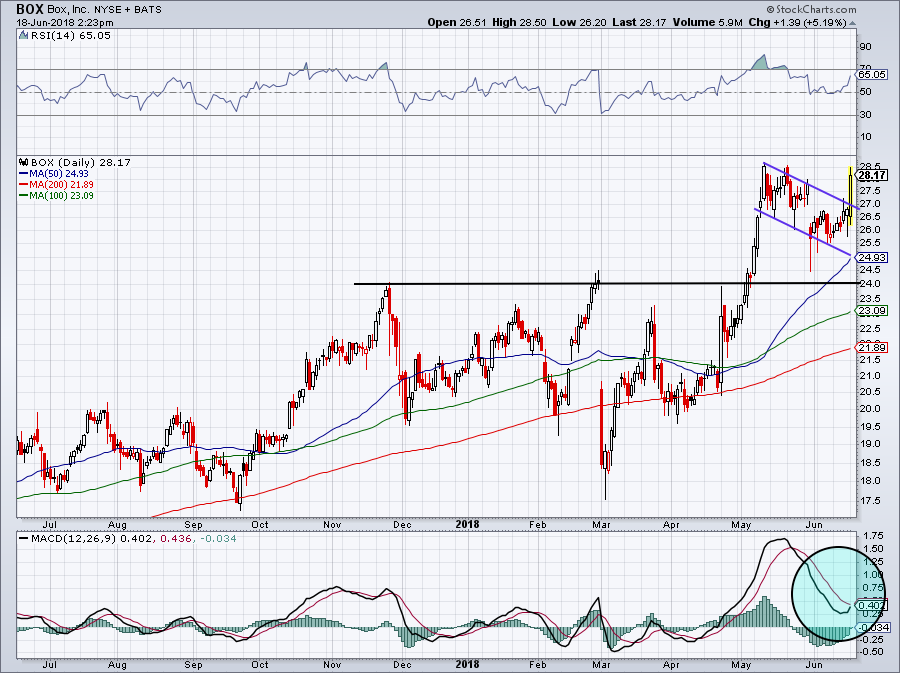The width and height of the screenshot is (900, 673).
Task: Click the Chg +1.39 (+5.19%) value
Action: tap(797, 22)
